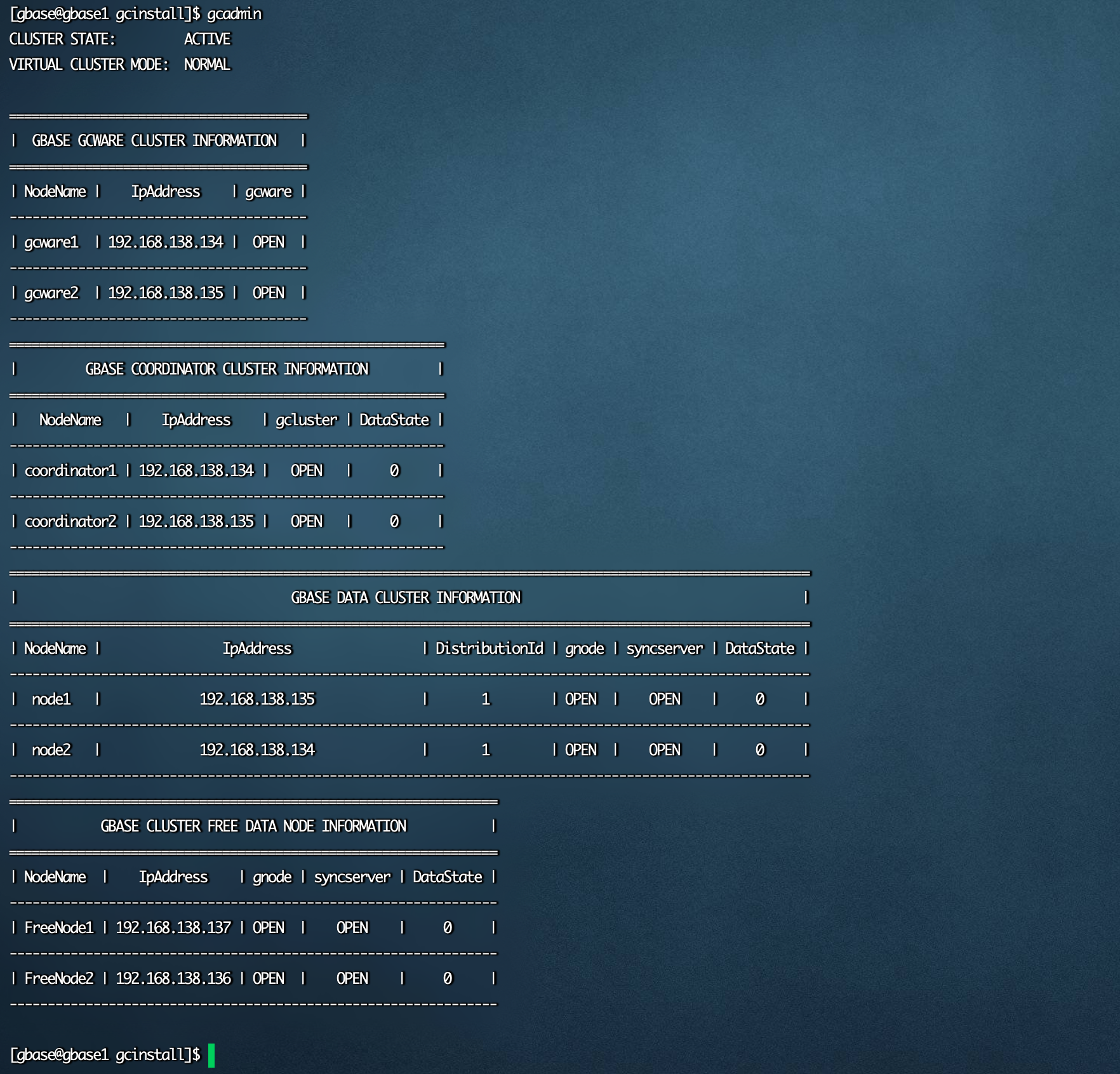This screenshot has height=1074, width=1120.
Task: Select the node2 name cell
Action: 51,750
